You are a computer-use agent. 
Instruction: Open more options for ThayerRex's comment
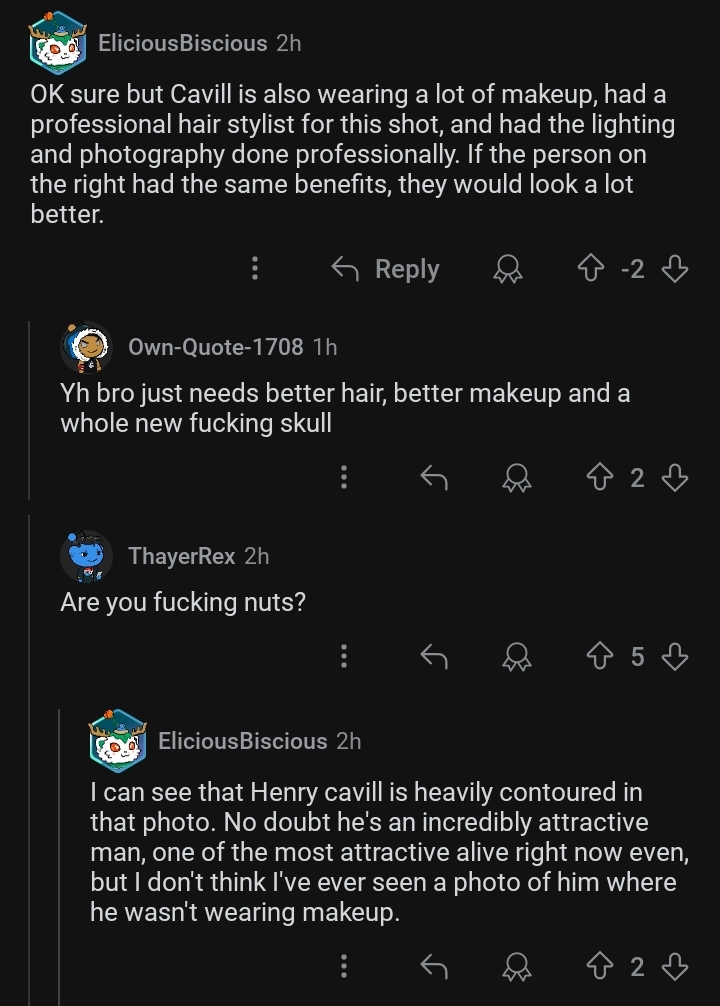tap(344, 656)
